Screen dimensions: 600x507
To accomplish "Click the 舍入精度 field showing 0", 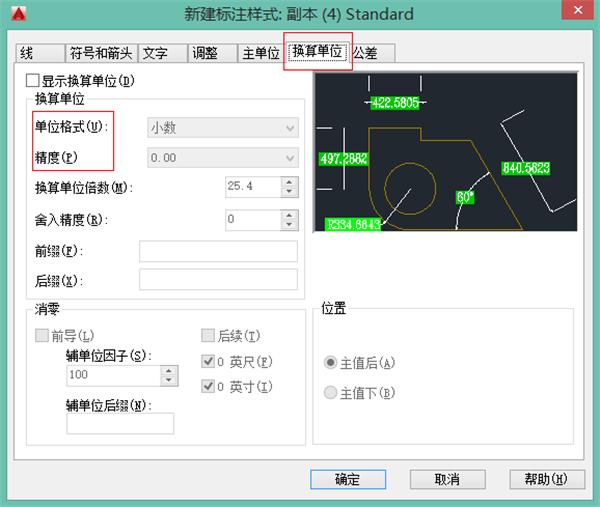I will click(x=253, y=220).
